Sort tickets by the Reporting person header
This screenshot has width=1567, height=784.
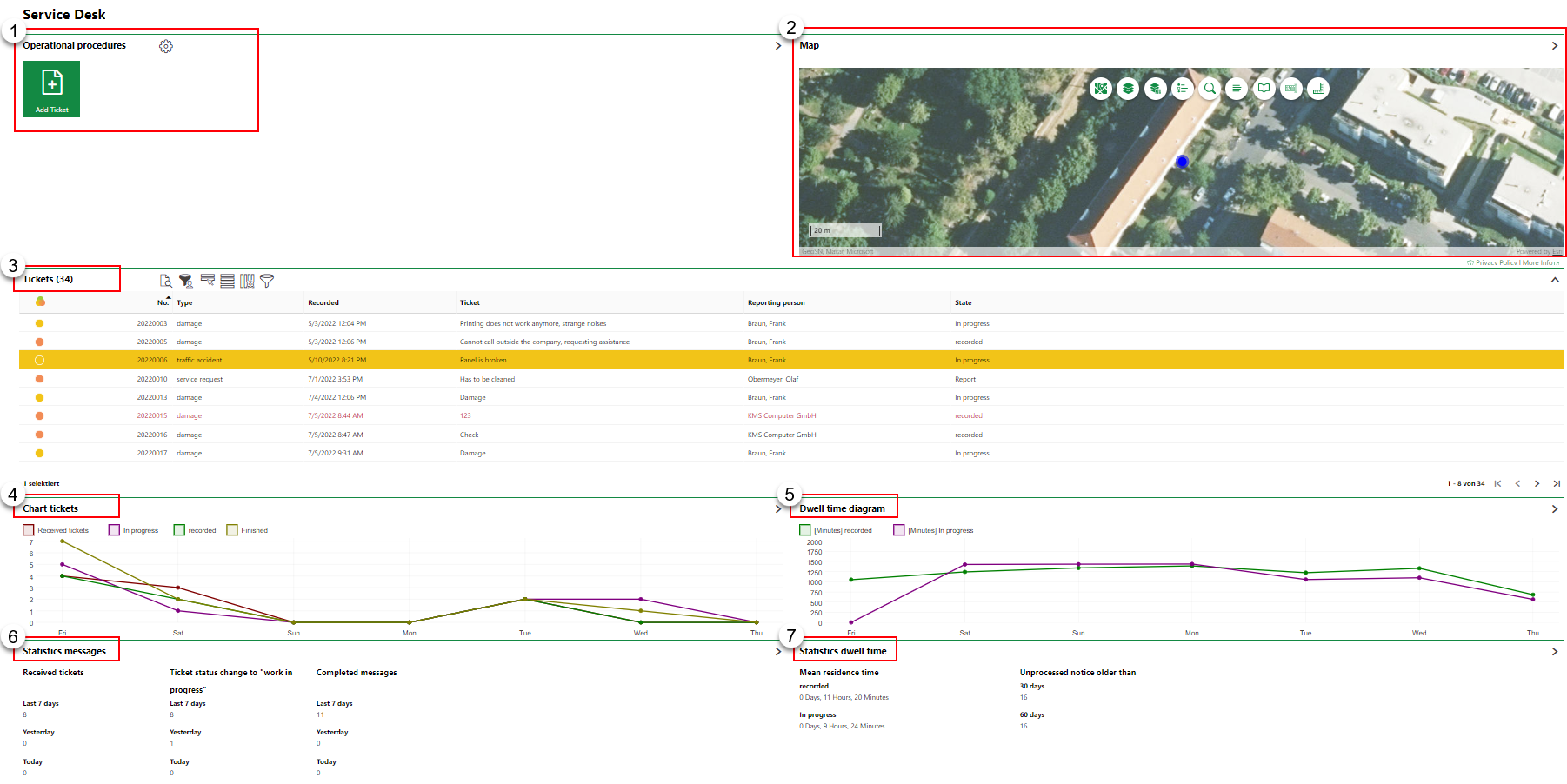[x=776, y=303]
